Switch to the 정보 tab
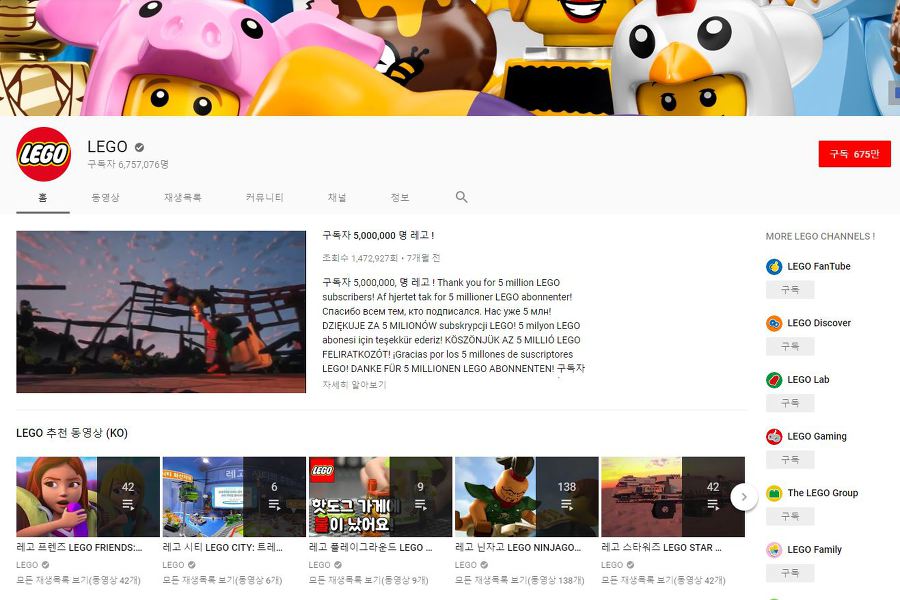 tap(399, 198)
